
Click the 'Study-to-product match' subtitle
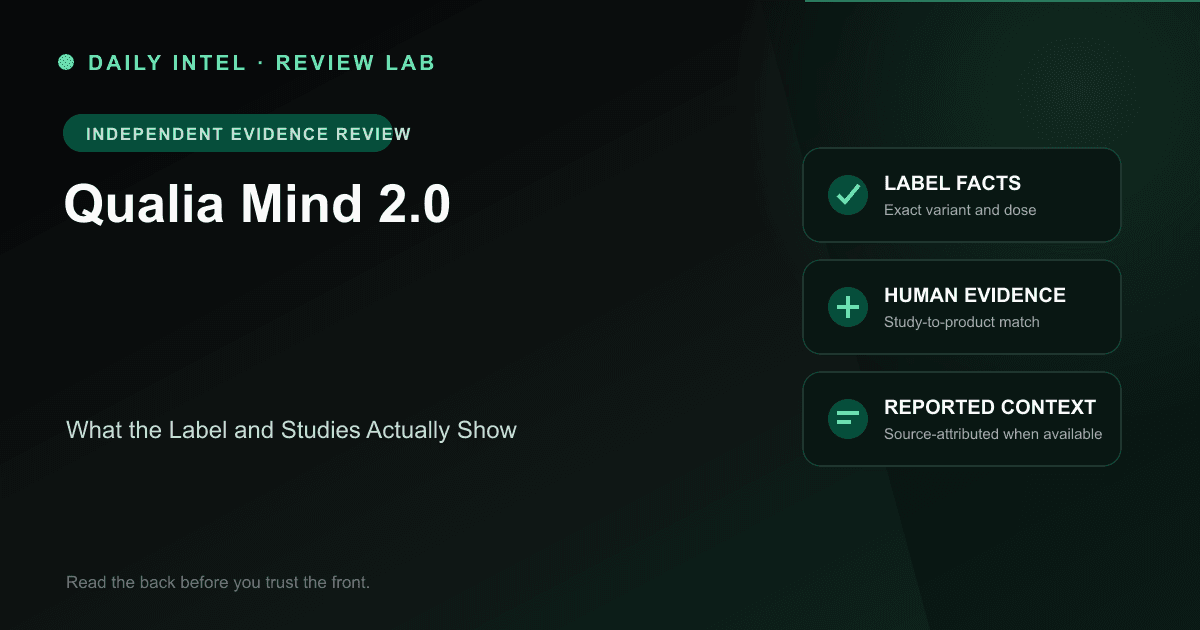[962, 322]
